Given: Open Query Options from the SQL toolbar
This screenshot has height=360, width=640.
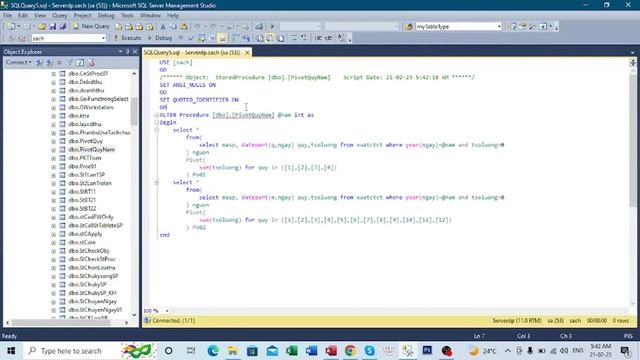Looking at the screenshot, I should coord(212,38).
